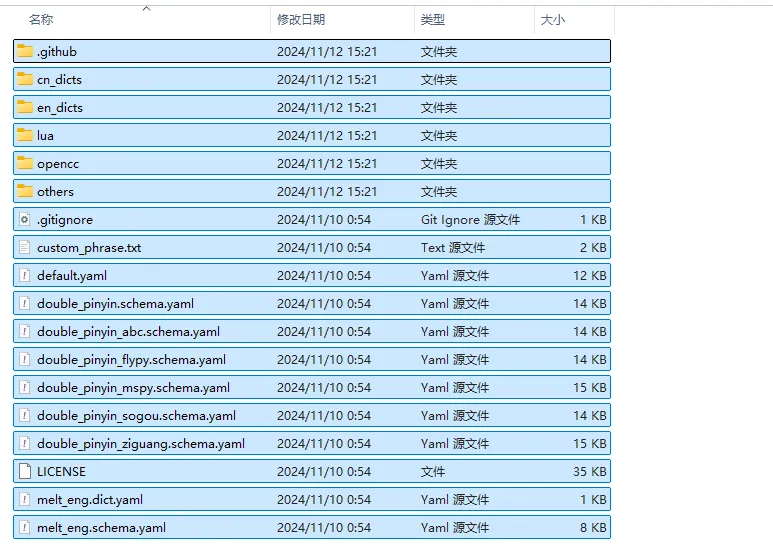Select the double_pinyin.schema.yaml file name
The height and width of the screenshot is (547, 773).
click(115, 304)
